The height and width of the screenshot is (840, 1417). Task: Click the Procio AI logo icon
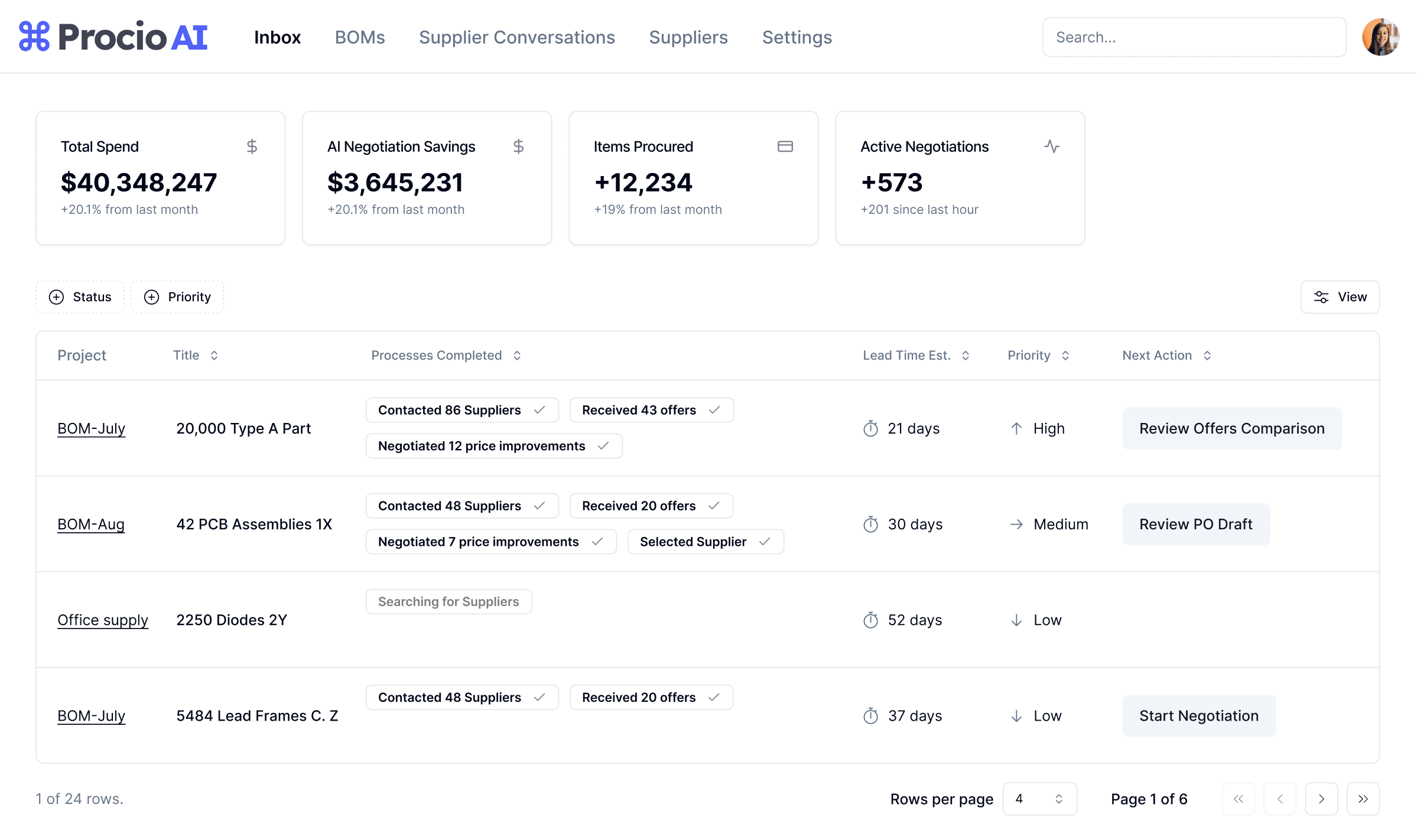click(x=34, y=37)
